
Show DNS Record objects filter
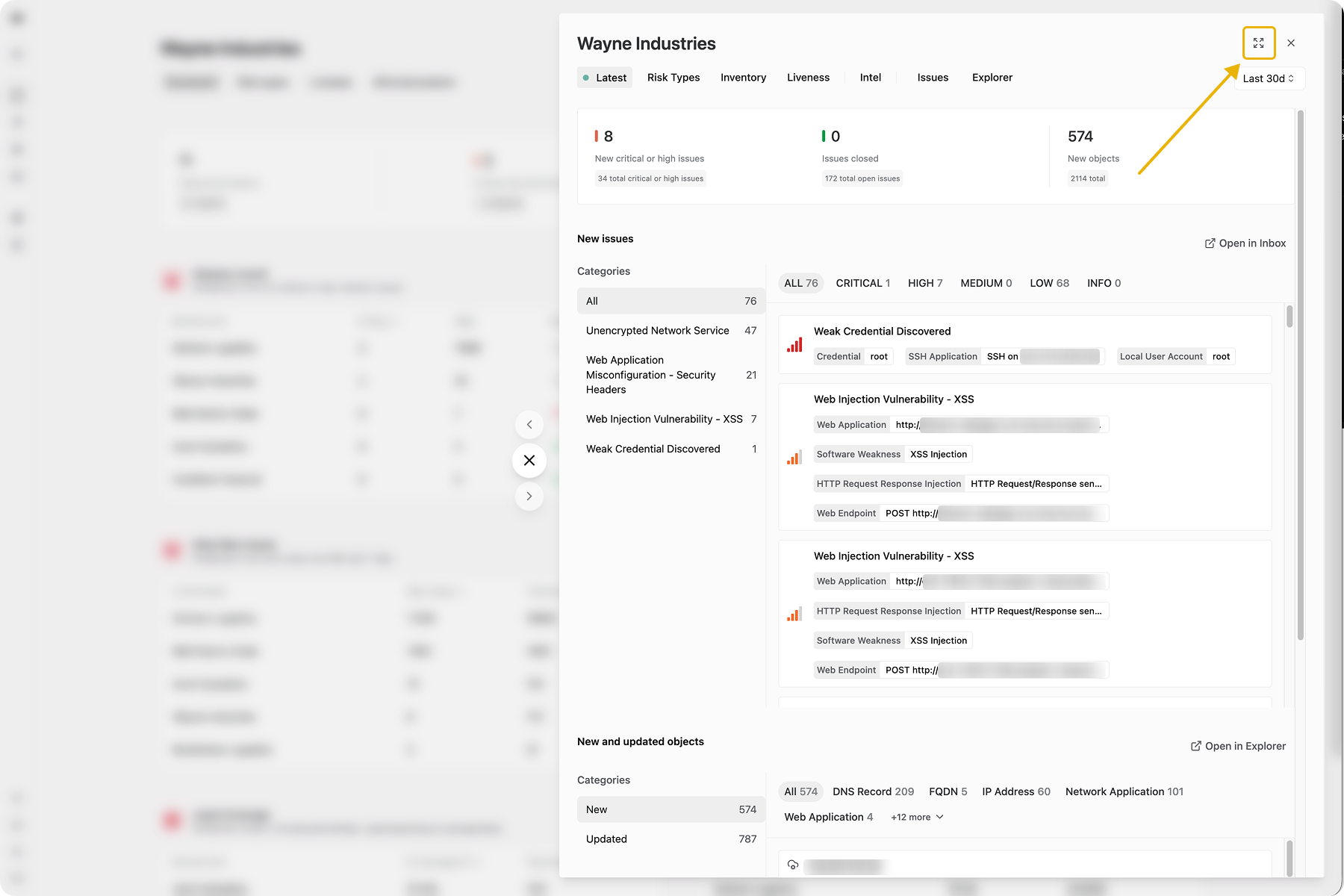click(873, 792)
